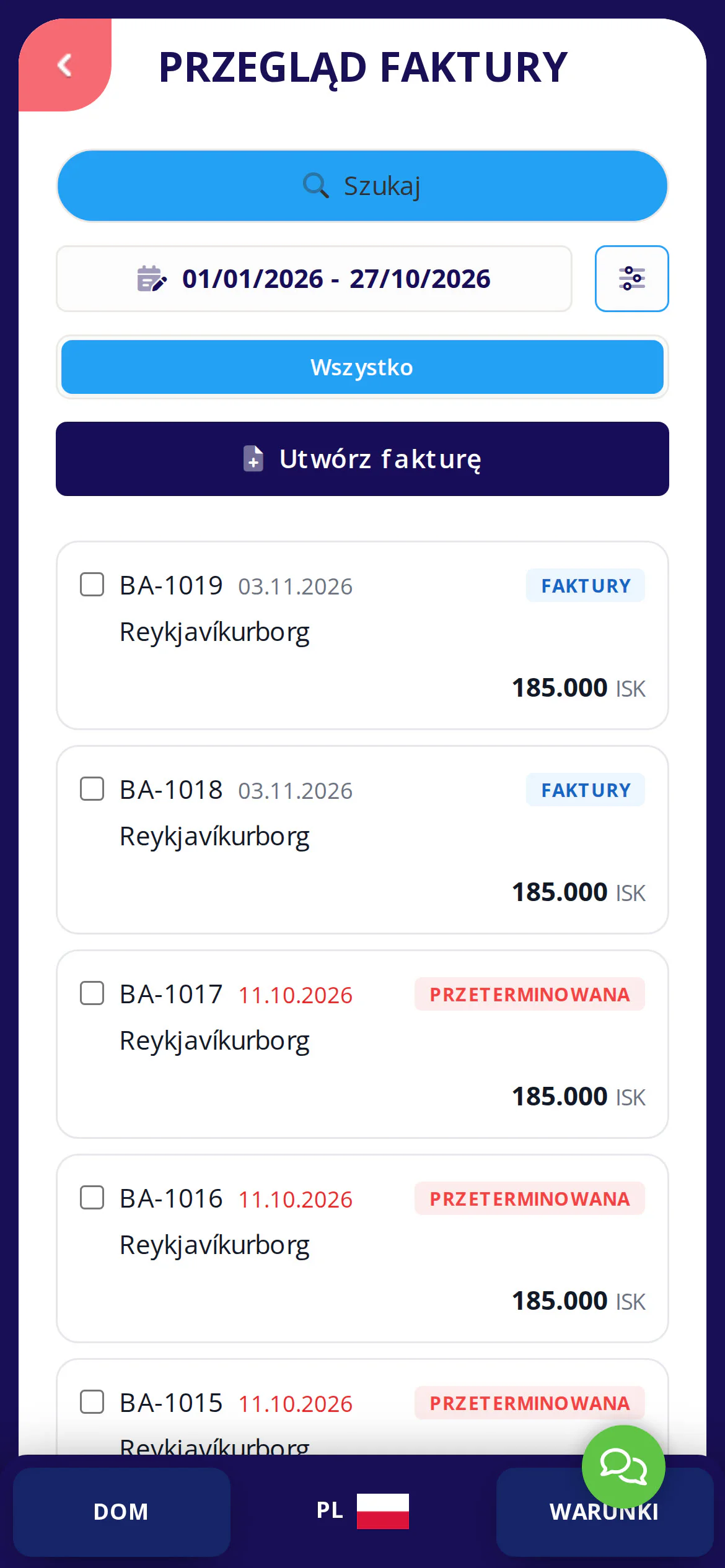725x1568 pixels.
Task: Click the magnifying glass search icon
Action: (x=315, y=186)
